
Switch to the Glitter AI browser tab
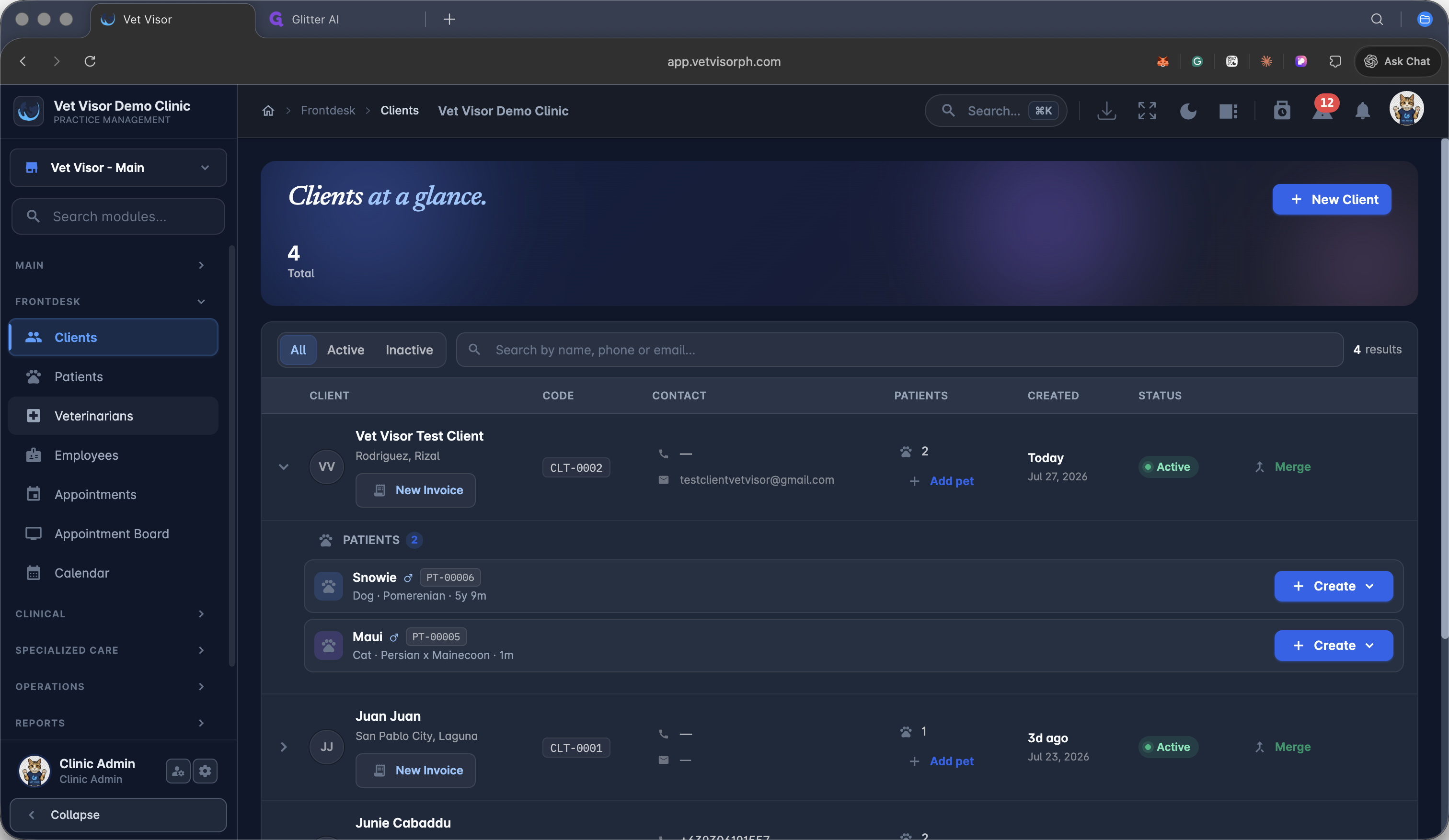[339, 20]
